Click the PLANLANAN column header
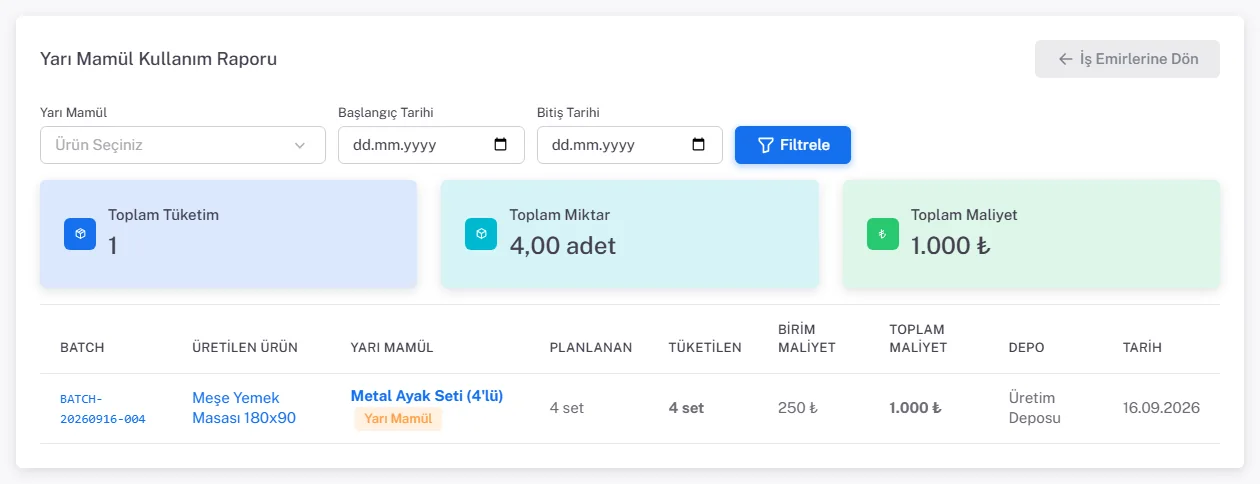This screenshot has width=1260, height=484. (591, 348)
